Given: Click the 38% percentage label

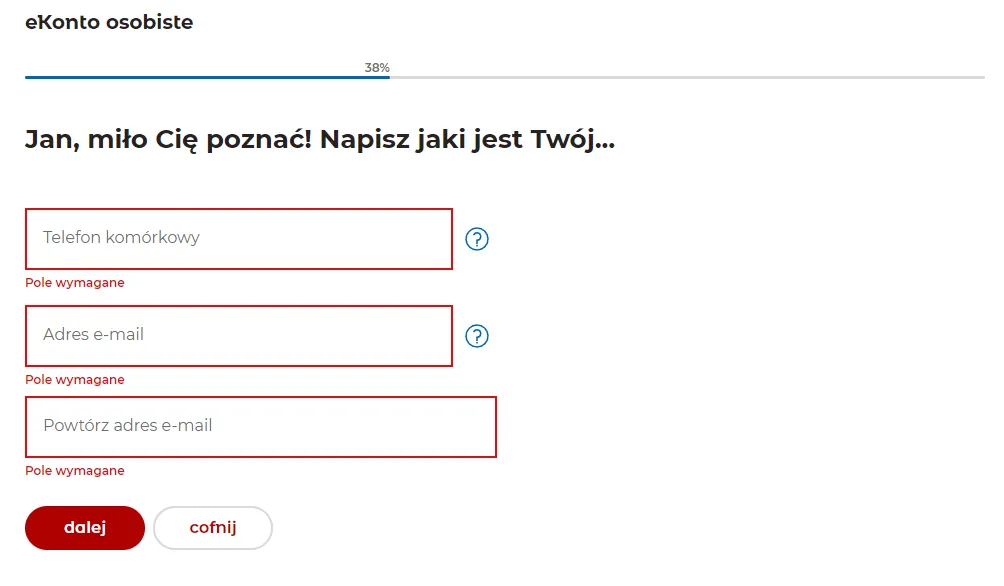Looking at the screenshot, I should click(x=375, y=69).
